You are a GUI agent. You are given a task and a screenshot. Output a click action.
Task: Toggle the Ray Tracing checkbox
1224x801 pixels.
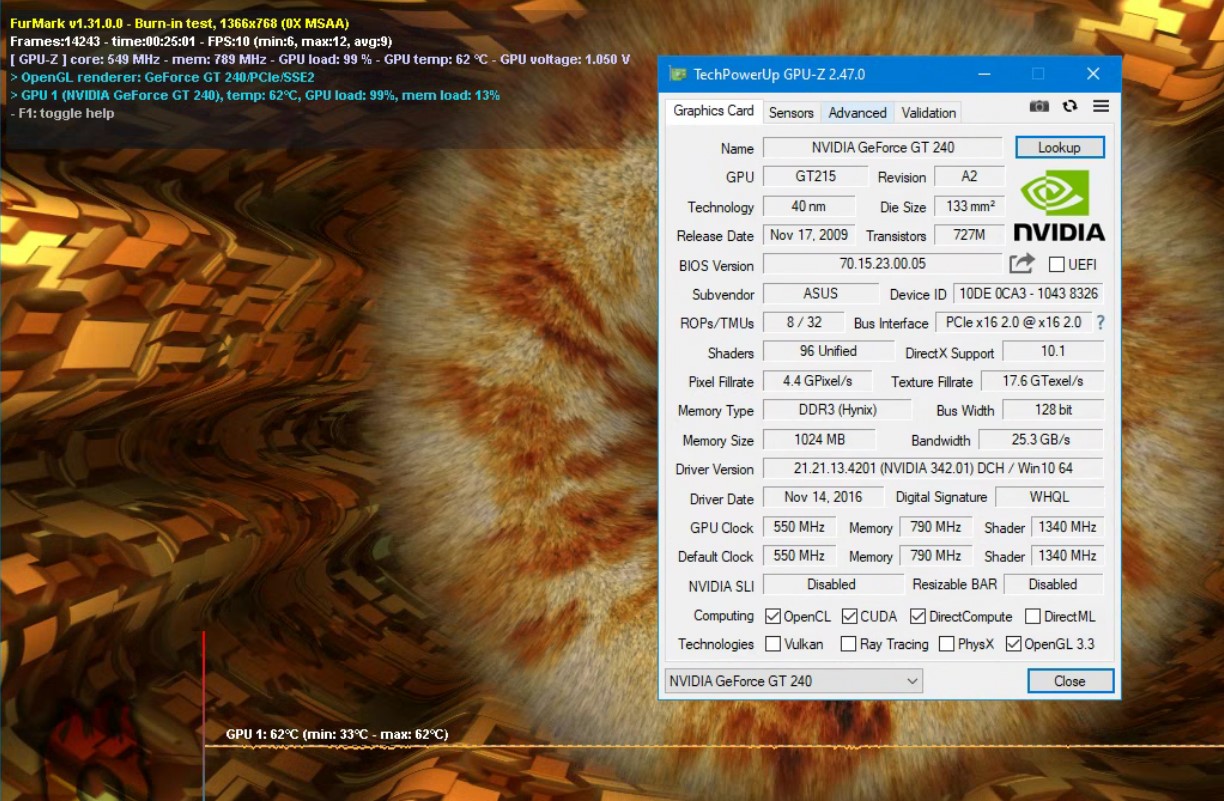coord(848,644)
